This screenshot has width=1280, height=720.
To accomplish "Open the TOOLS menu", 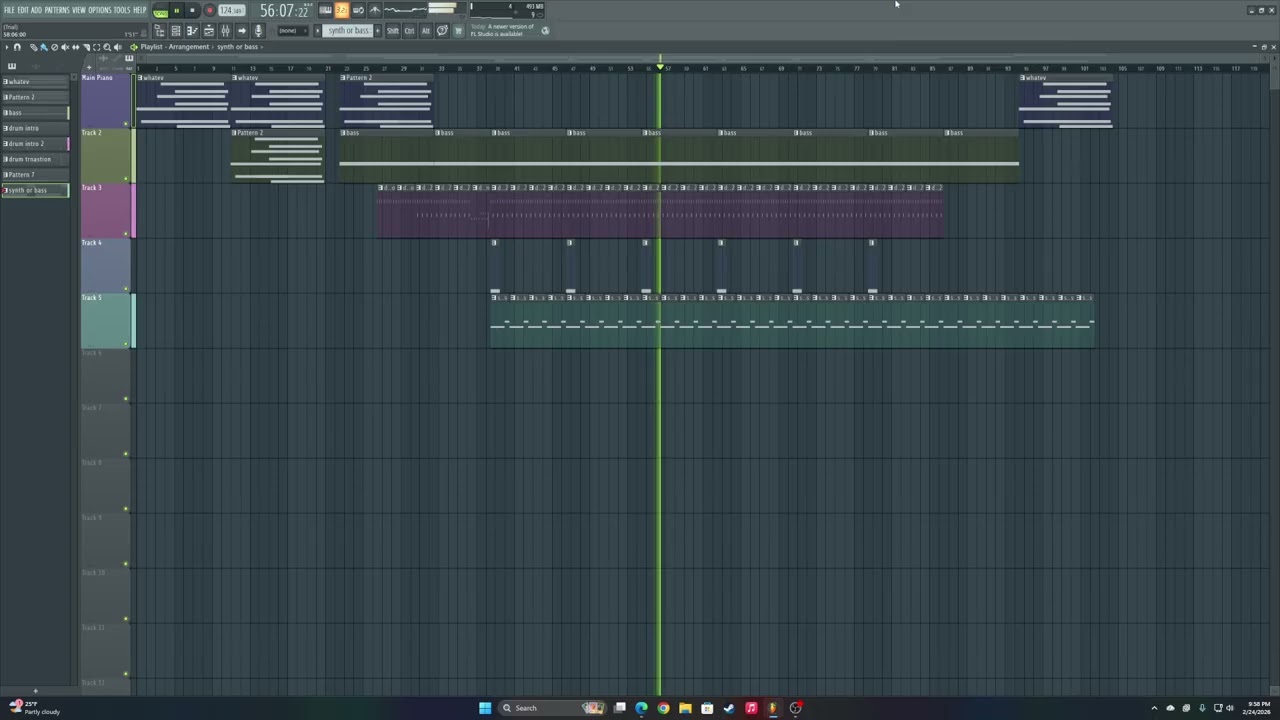I will pos(122,10).
